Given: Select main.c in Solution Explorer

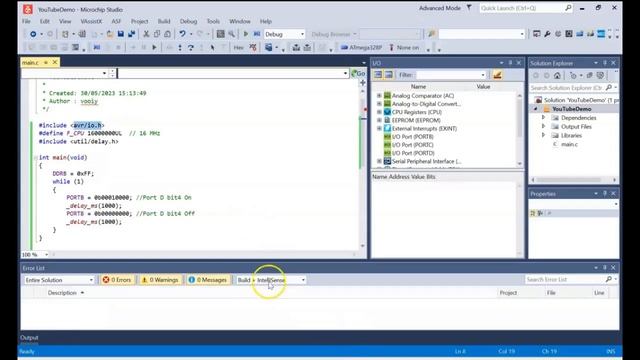Looking at the screenshot, I should click(x=569, y=144).
